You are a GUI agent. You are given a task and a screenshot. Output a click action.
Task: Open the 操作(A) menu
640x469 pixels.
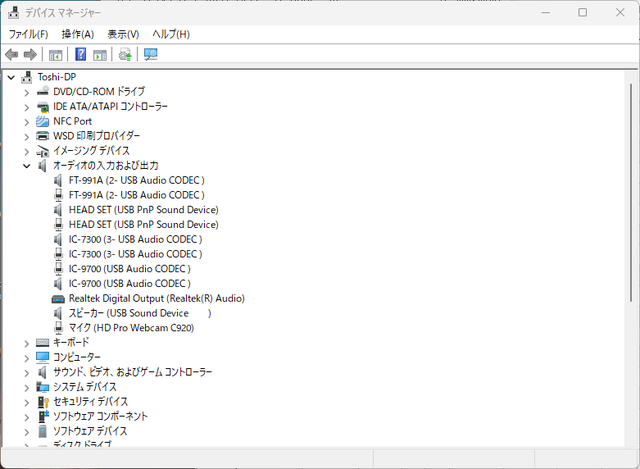click(78, 34)
